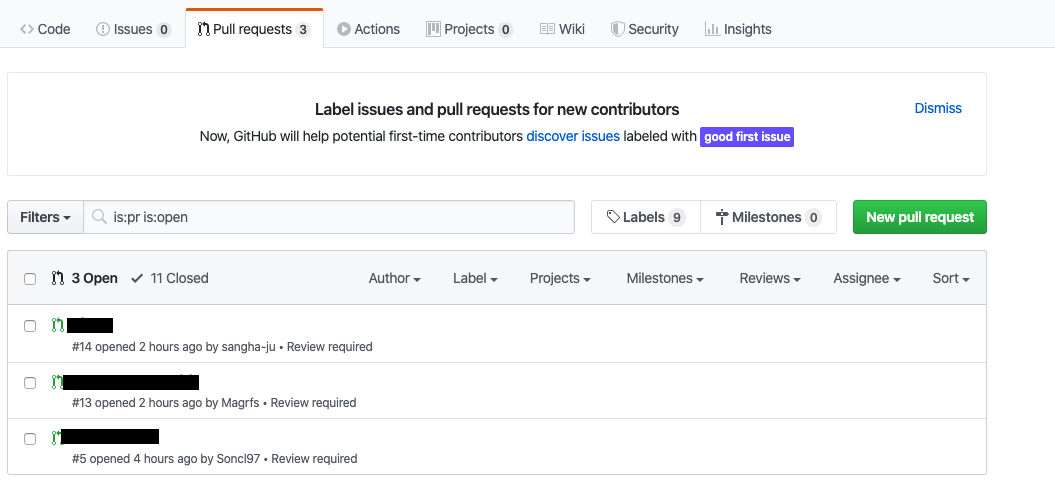Image resolution: width=1055 pixels, height=504 pixels.
Task: Click the search magnifier icon
Action: 100,217
